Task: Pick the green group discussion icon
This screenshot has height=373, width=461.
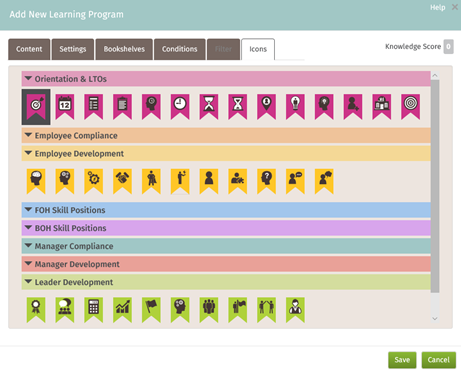Action: click(65, 310)
